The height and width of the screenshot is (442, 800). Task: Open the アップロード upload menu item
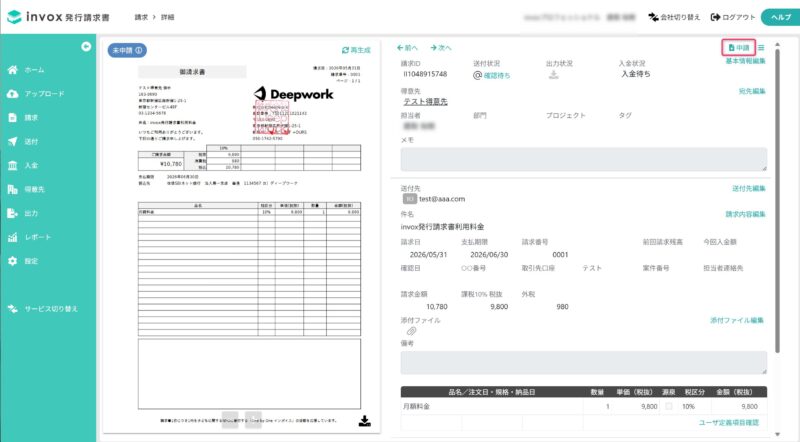[x=44, y=94]
